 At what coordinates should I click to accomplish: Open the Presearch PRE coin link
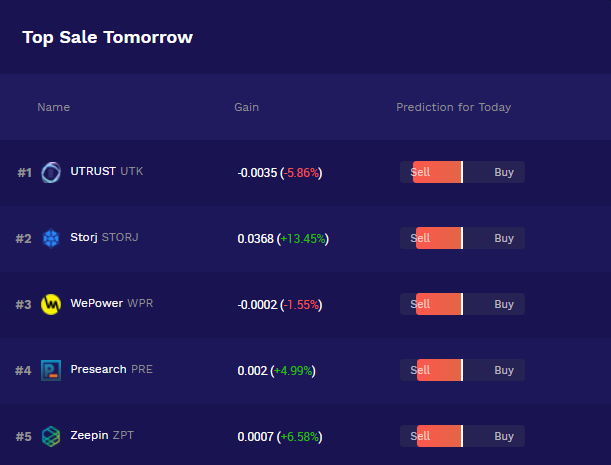tap(111, 369)
